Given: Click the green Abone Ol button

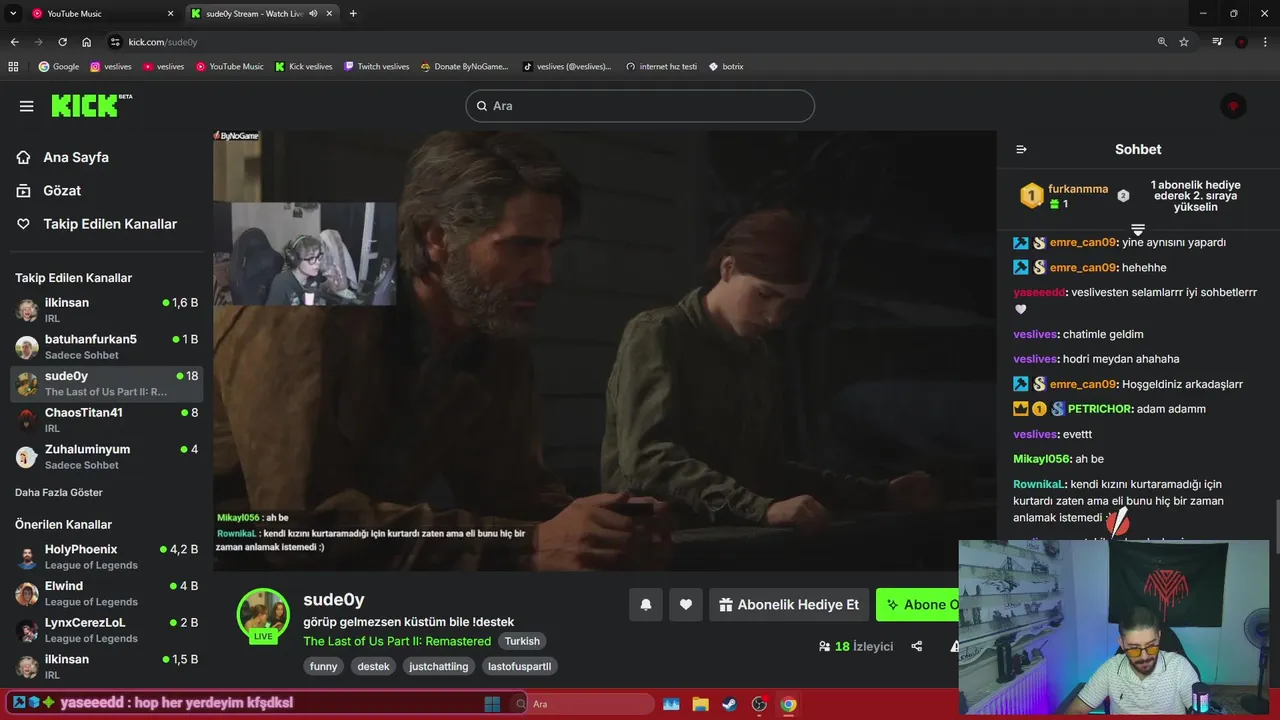Looking at the screenshot, I should click(x=918, y=604).
